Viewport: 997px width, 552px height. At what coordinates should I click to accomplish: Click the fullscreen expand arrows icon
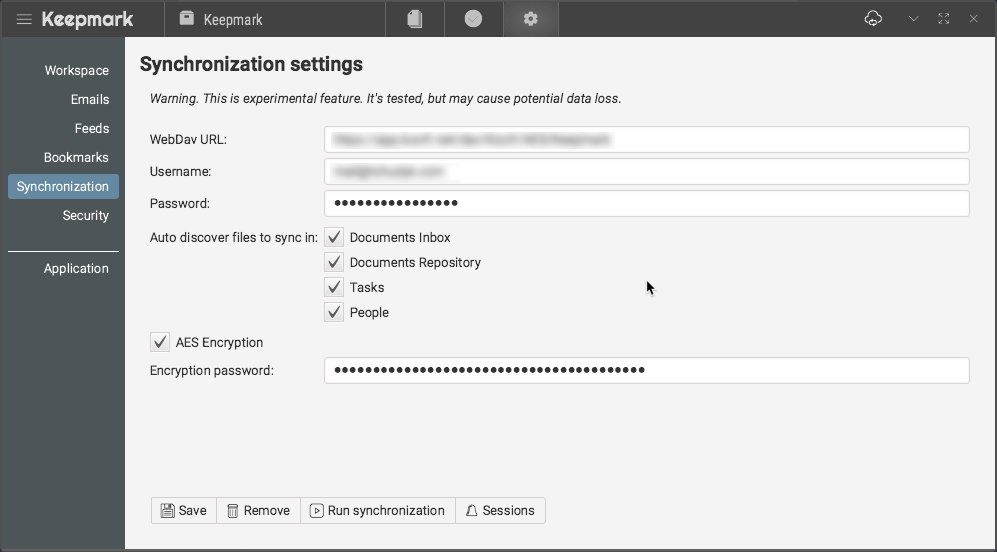coord(943,19)
